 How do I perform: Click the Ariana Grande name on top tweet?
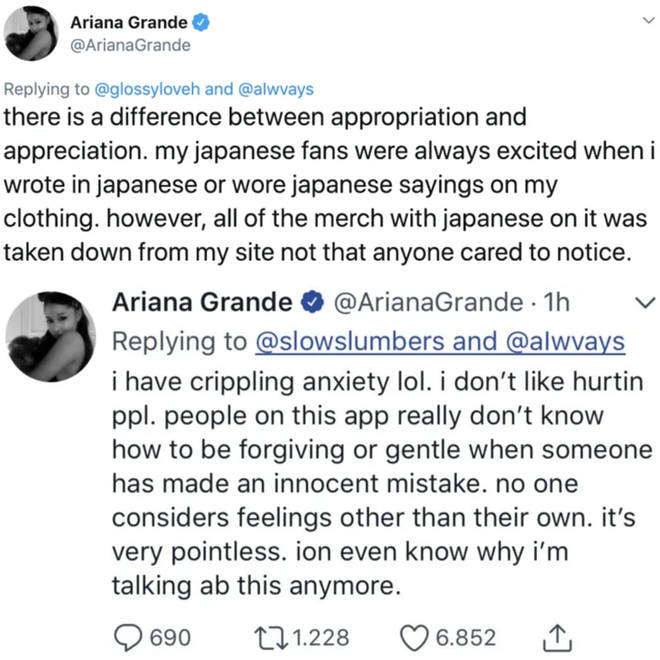129,23
